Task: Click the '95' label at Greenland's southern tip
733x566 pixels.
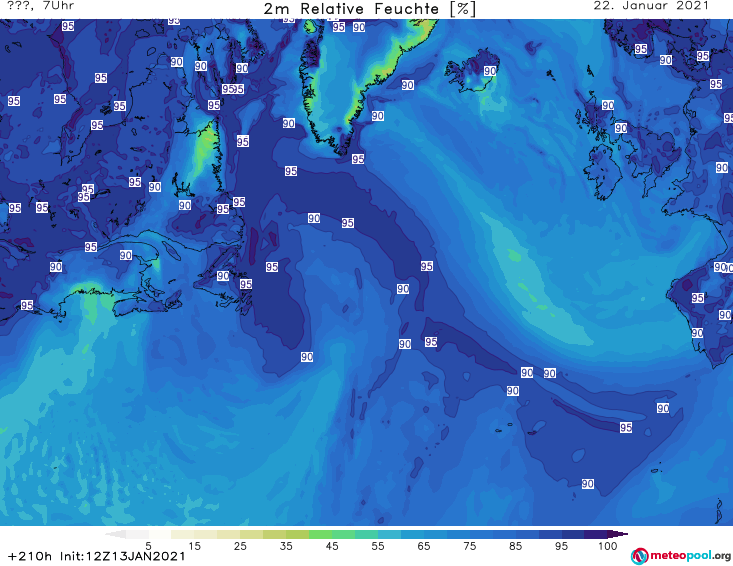Action: [358, 159]
